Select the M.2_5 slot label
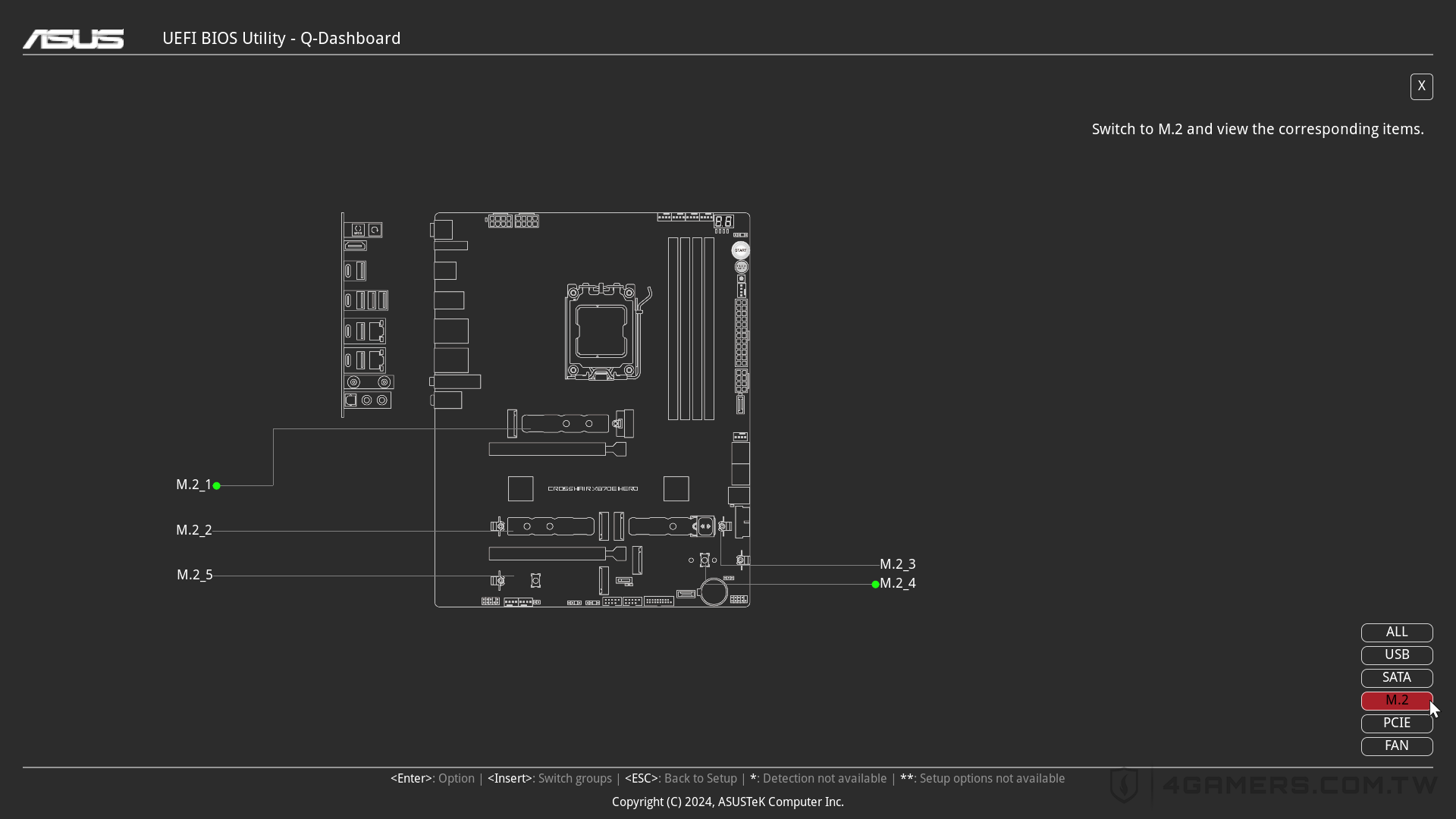 pyautogui.click(x=195, y=575)
